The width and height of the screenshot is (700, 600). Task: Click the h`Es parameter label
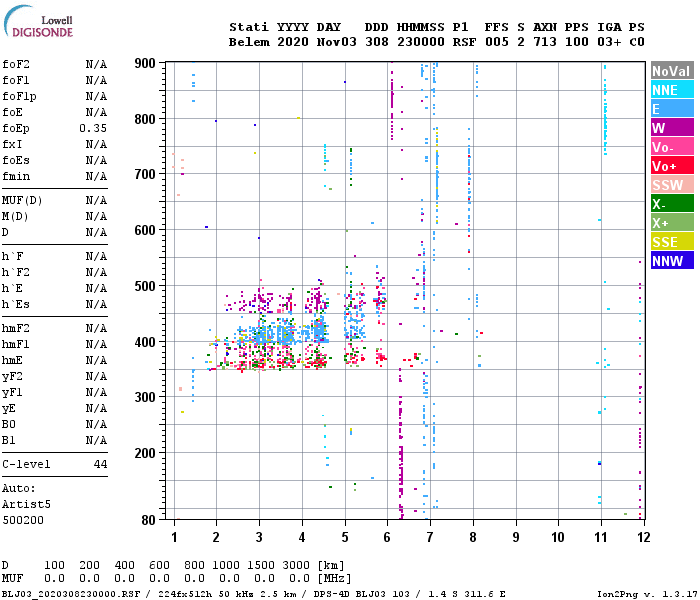(16, 304)
